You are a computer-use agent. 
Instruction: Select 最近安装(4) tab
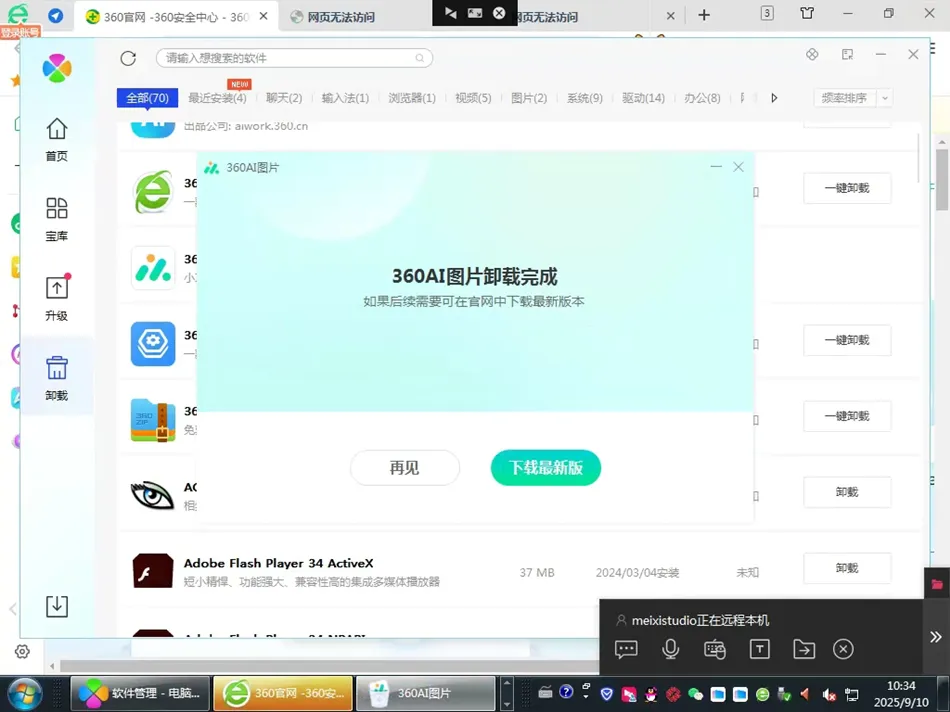click(x=218, y=98)
